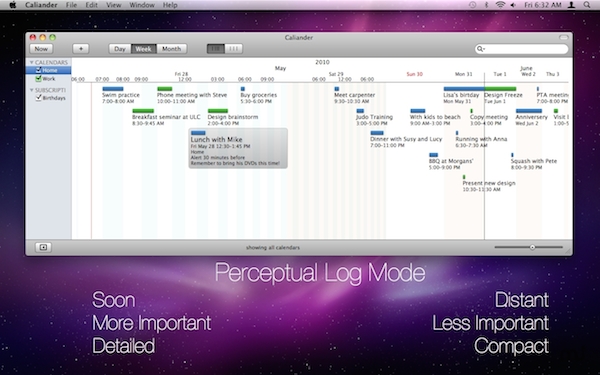The height and width of the screenshot is (375, 600).
Task: Click the sidebar toggle icon at bottom left
Action: tap(43, 247)
